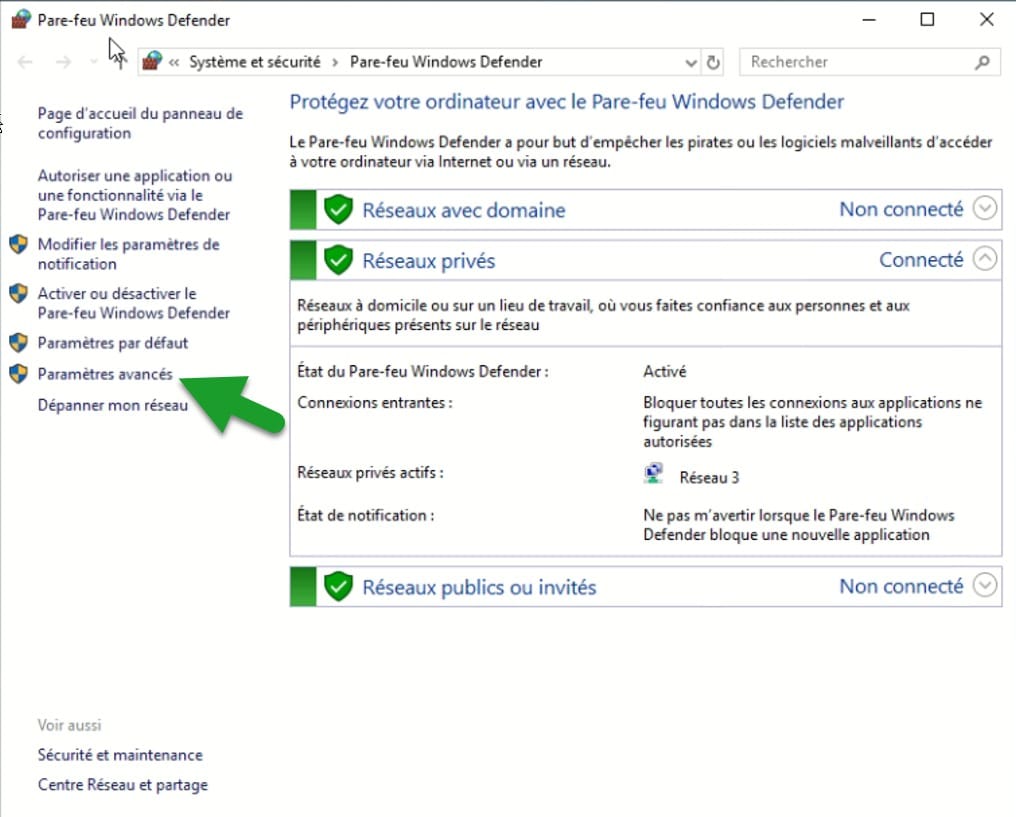Click the Connexions entrantes label
The image size is (1016, 817).
pyautogui.click(x=375, y=402)
